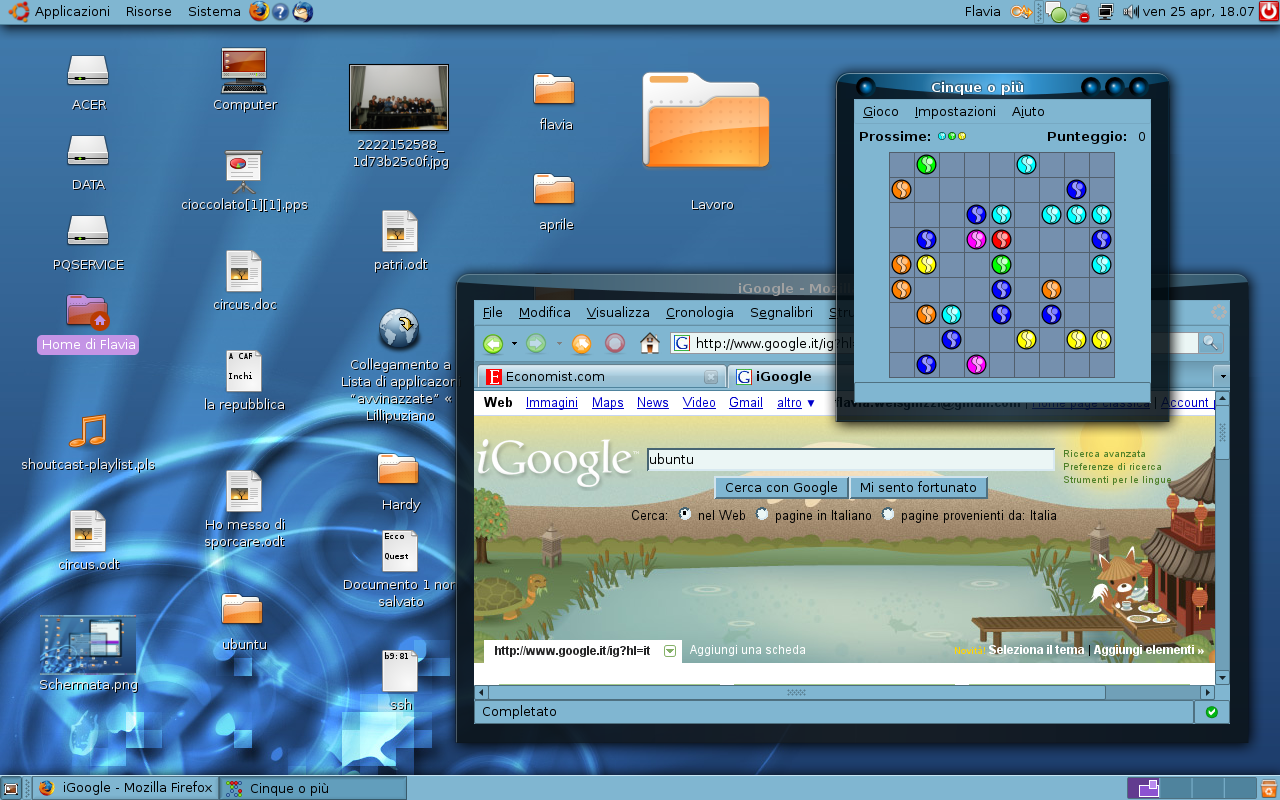The width and height of the screenshot is (1280, 800).
Task: Click the volume speaker icon in the tray
Action: pyautogui.click(x=1131, y=12)
